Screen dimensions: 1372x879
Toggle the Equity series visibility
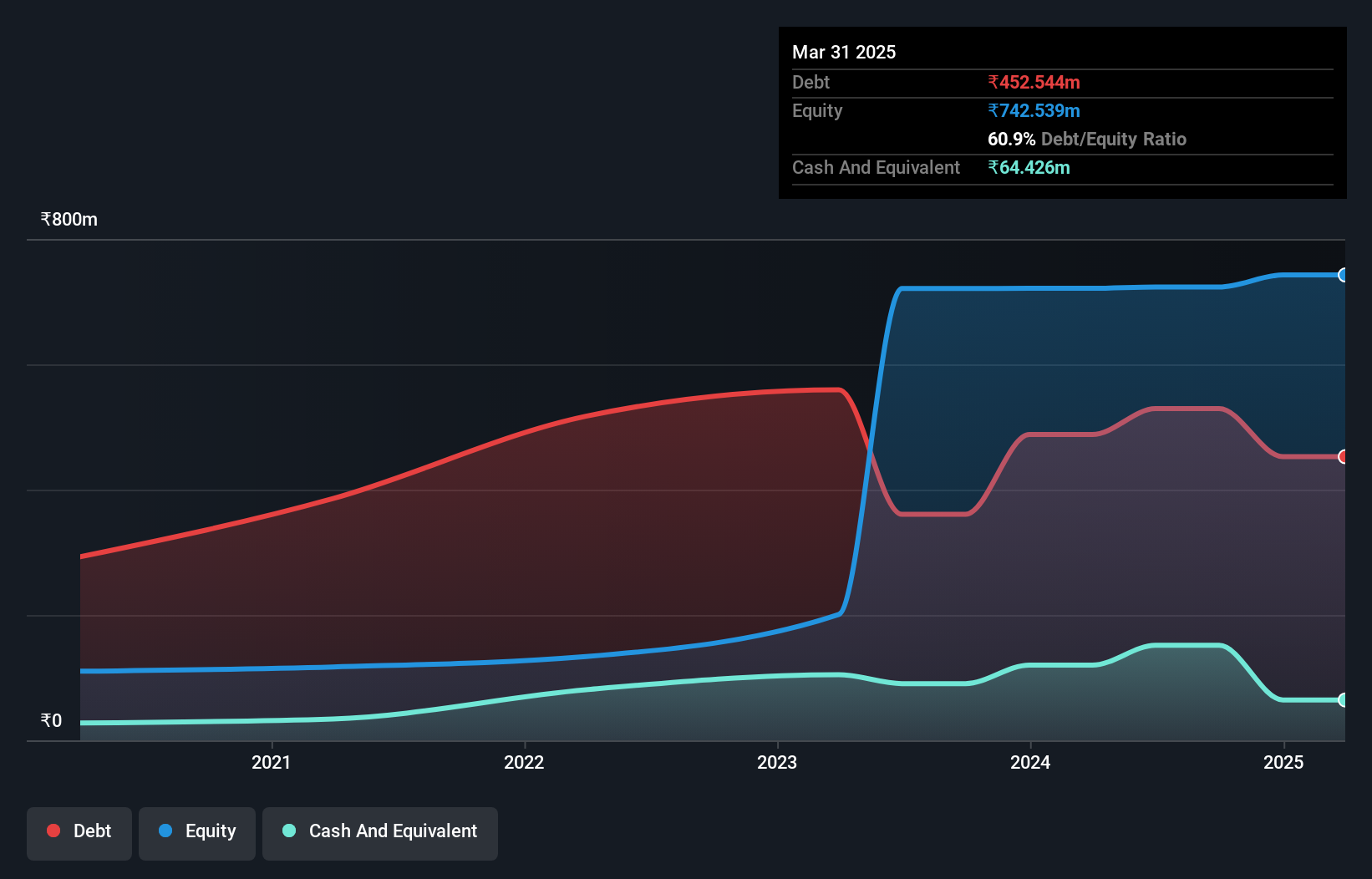click(196, 833)
